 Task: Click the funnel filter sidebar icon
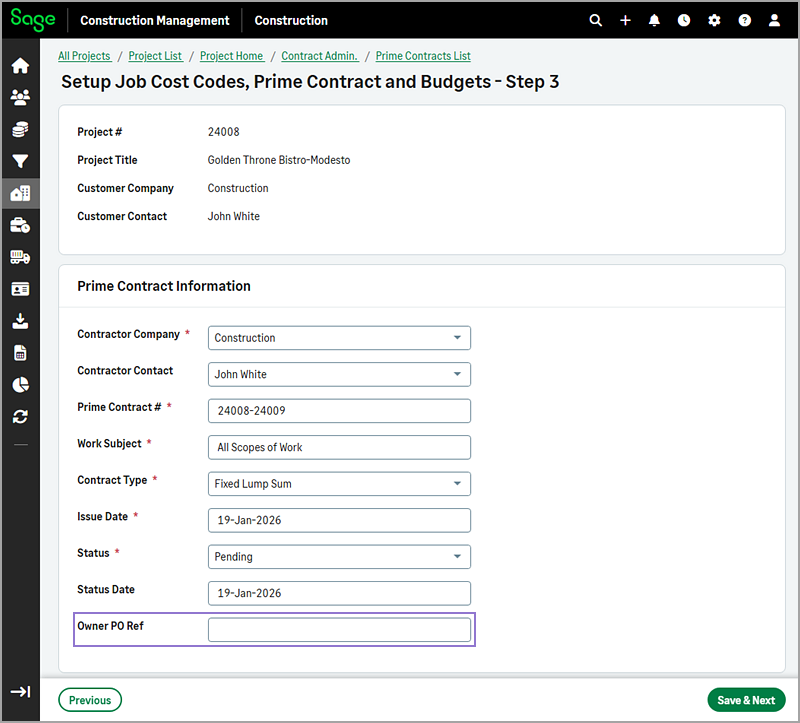point(20,162)
